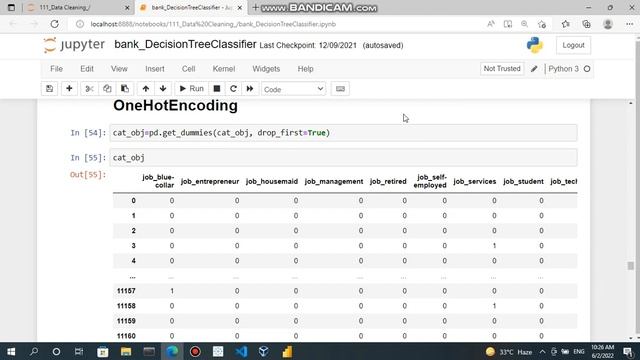
Task: Click inside the get_dummies code cell
Action: tap(343, 133)
